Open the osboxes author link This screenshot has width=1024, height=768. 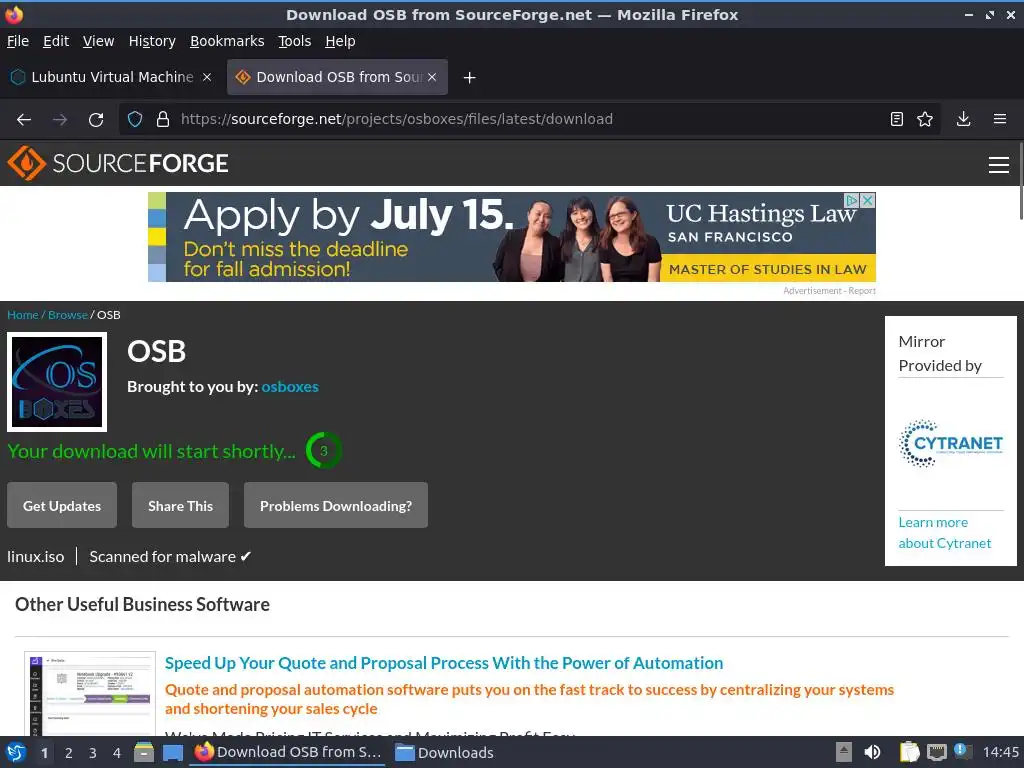(x=290, y=387)
